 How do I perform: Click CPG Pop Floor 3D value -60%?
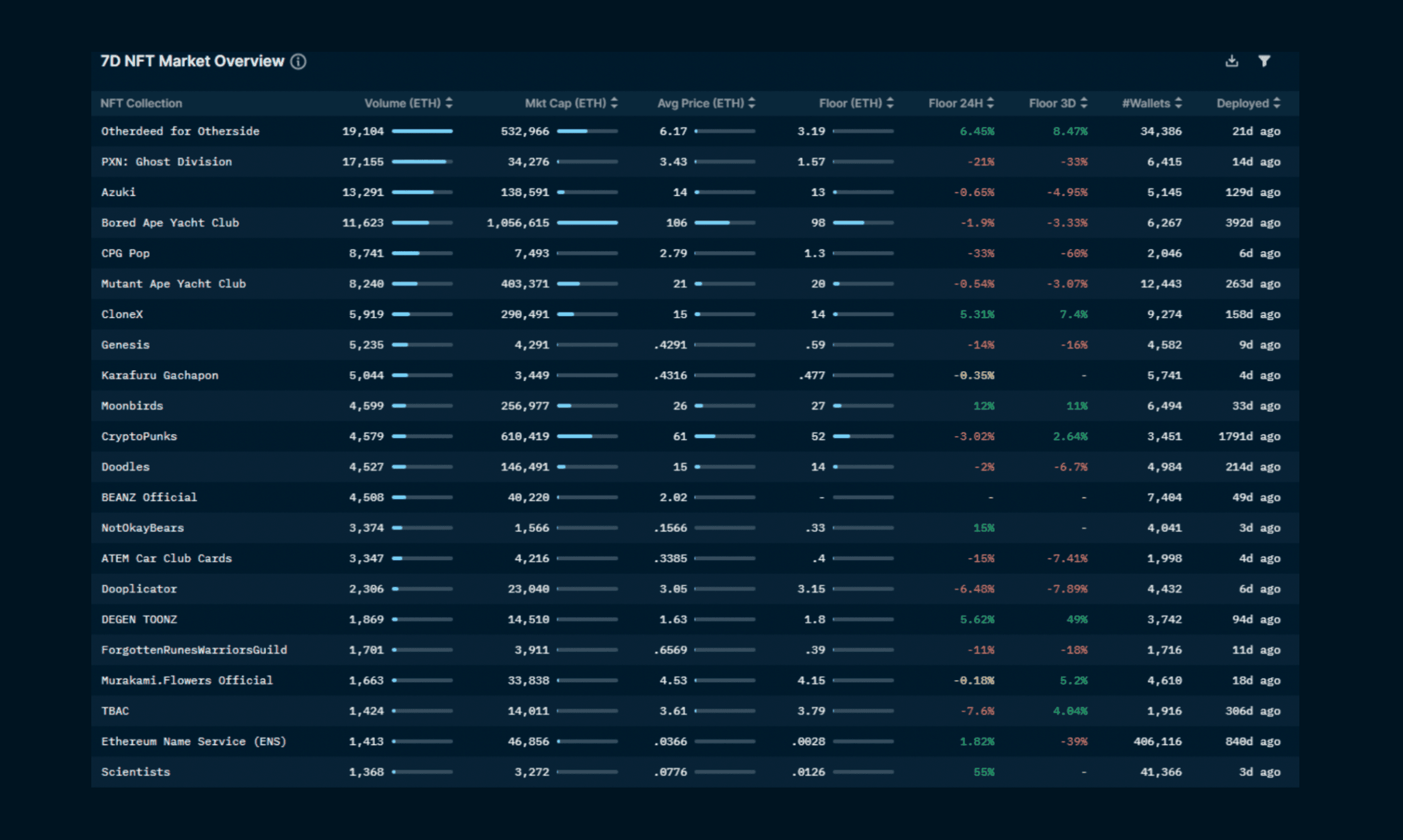(1074, 253)
